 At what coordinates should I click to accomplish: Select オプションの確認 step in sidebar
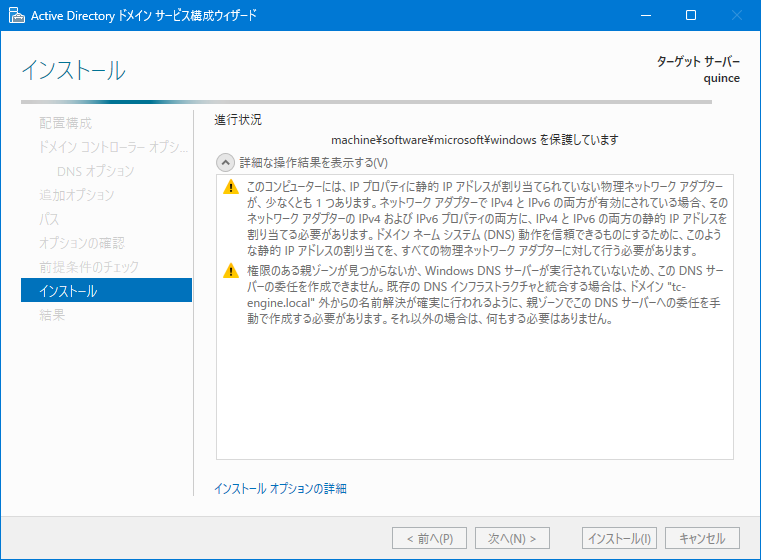tap(82, 243)
